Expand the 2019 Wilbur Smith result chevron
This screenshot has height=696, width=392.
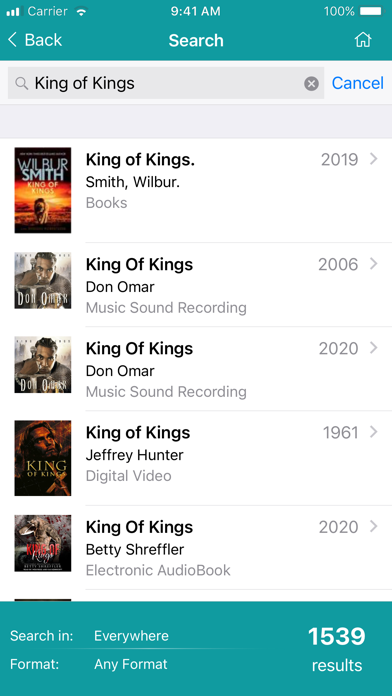point(373,159)
